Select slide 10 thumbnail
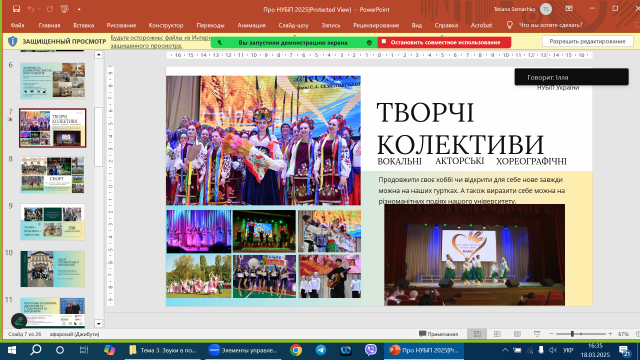Viewport: 640px width, 360px height. pos(53,269)
